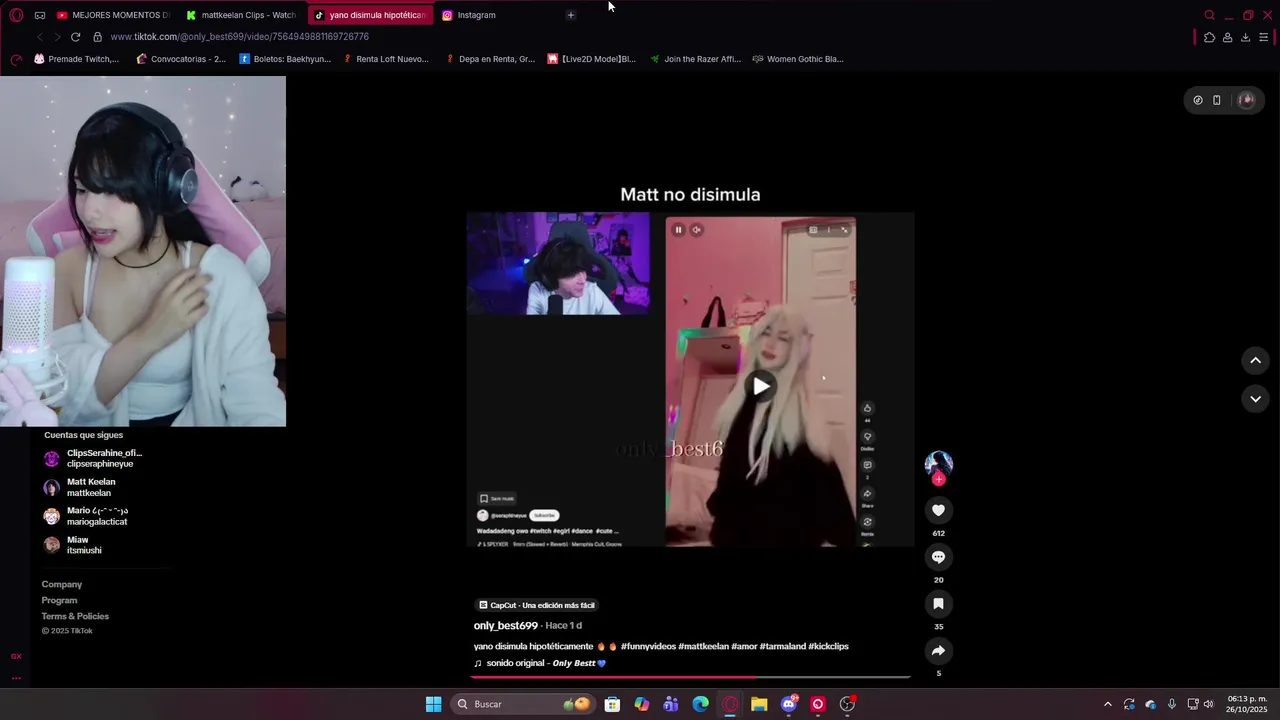The width and height of the screenshot is (1280, 720).
Task: Open Boletos: Baekhyun bookmark
Action: (285, 59)
